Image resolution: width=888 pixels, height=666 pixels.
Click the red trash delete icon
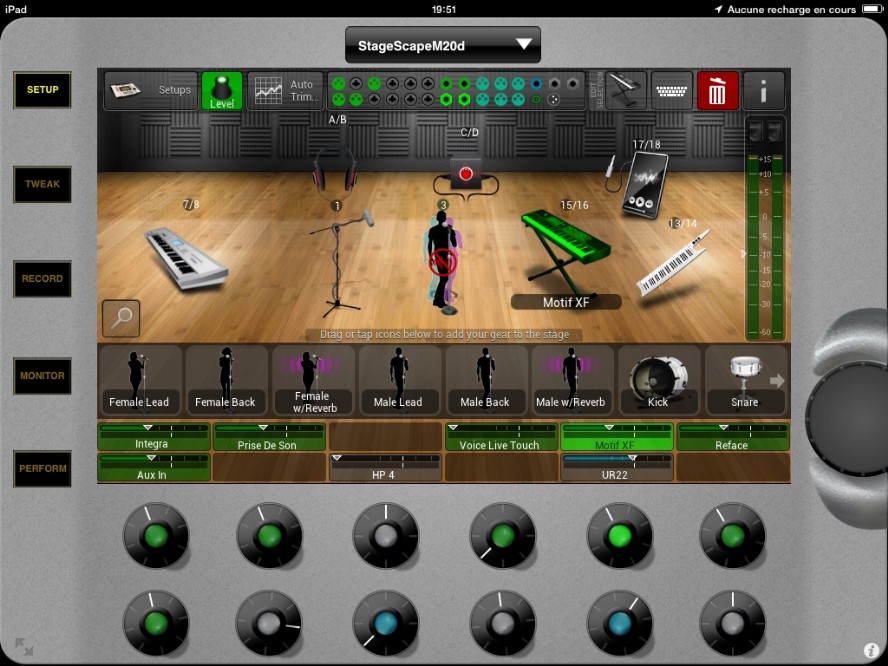717,91
